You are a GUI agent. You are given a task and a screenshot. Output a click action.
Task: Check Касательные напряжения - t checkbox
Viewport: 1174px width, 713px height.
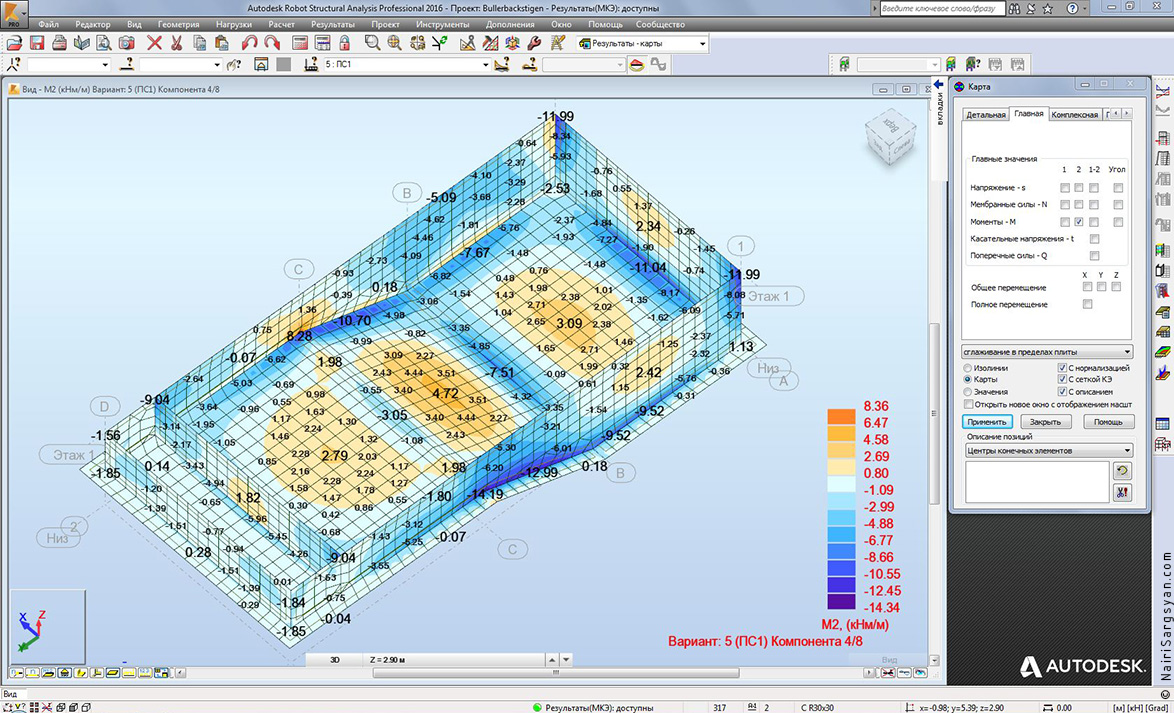[x=1094, y=239]
